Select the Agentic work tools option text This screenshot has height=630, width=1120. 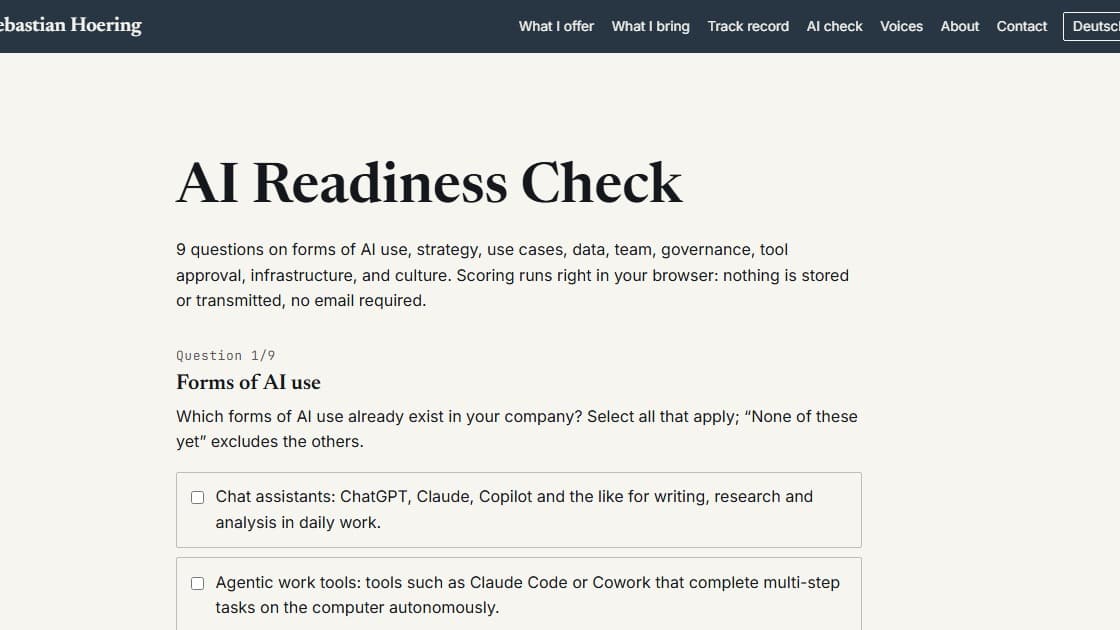tap(527, 595)
